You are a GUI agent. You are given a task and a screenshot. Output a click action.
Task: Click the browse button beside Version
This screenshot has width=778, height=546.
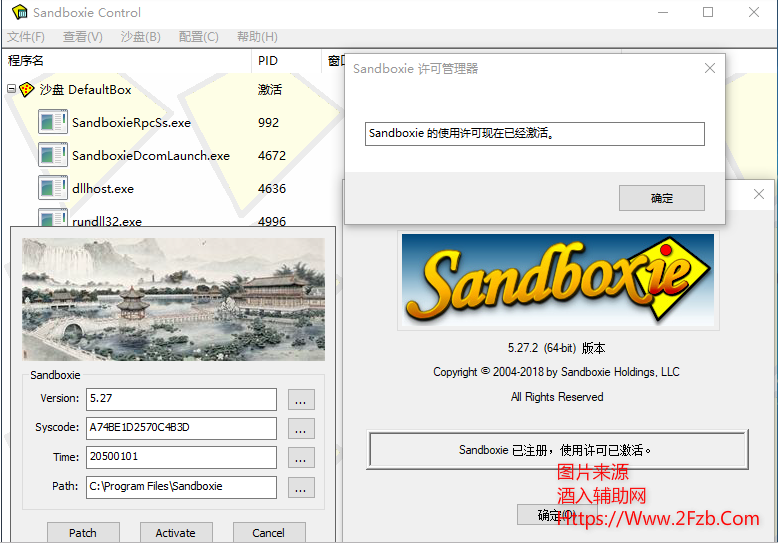(301, 400)
